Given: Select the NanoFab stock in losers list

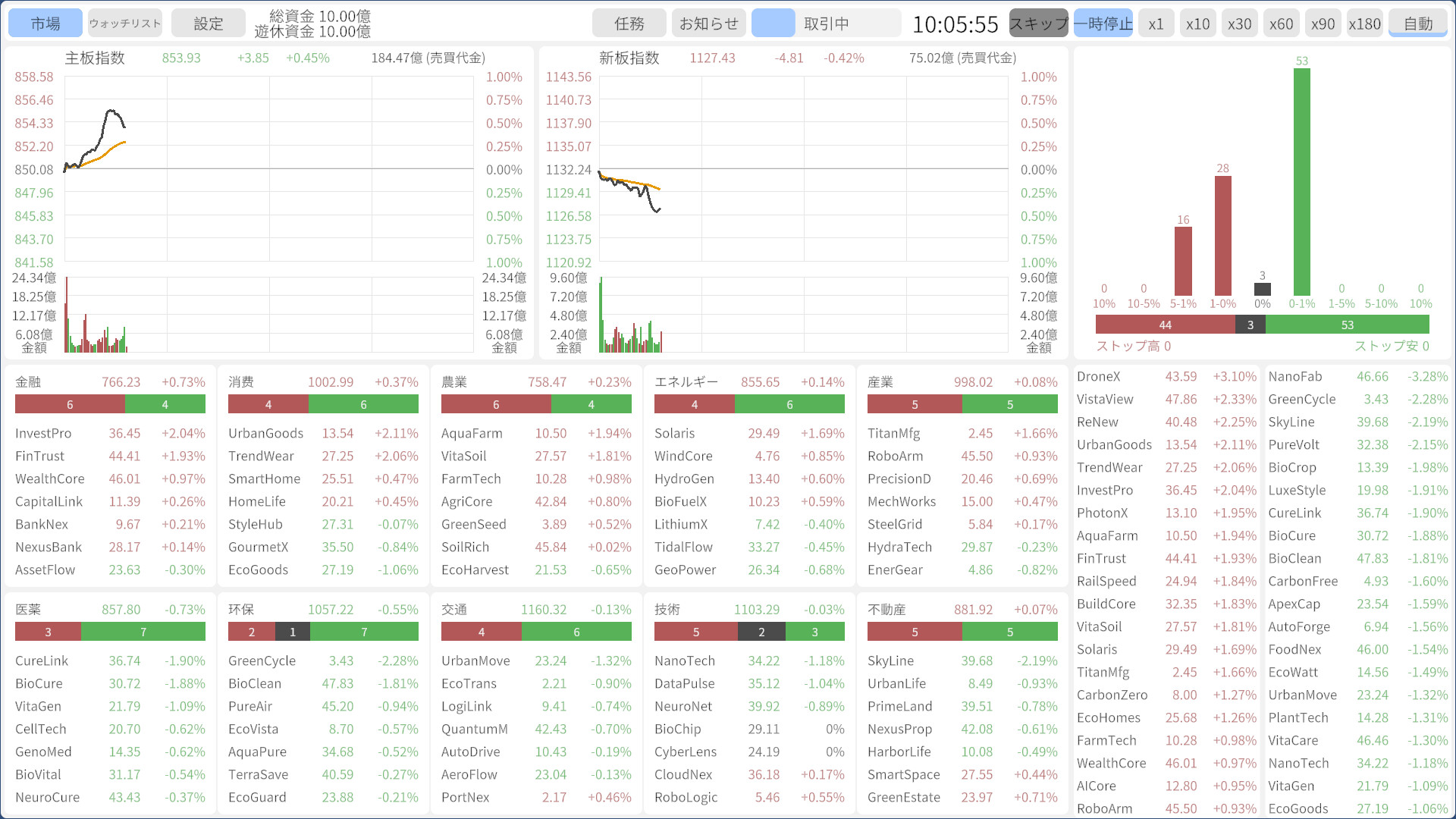Looking at the screenshot, I should [1294, 377].
